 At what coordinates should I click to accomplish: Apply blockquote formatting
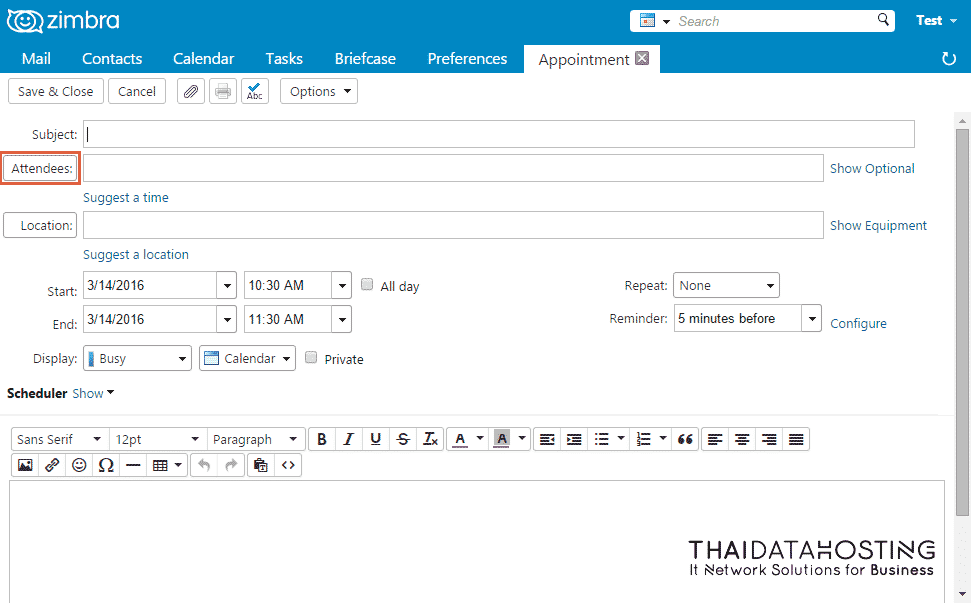click(x=685, y=439)
